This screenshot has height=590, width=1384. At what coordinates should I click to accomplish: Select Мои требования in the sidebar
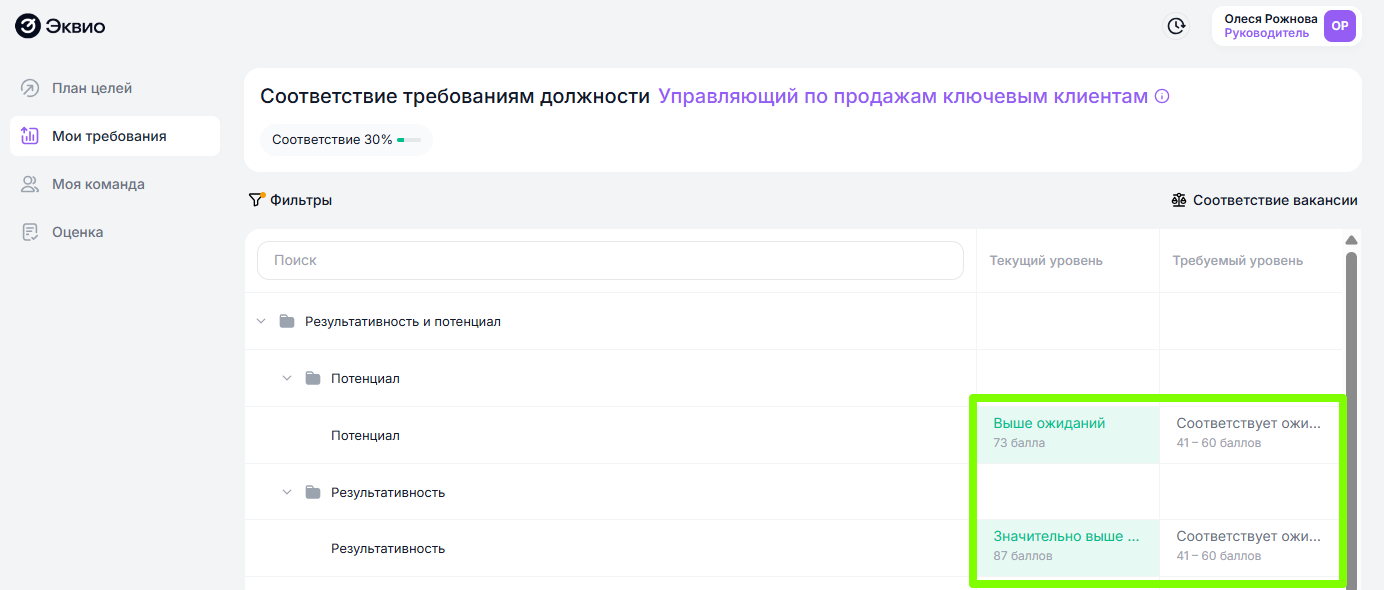tap(115, 136)
